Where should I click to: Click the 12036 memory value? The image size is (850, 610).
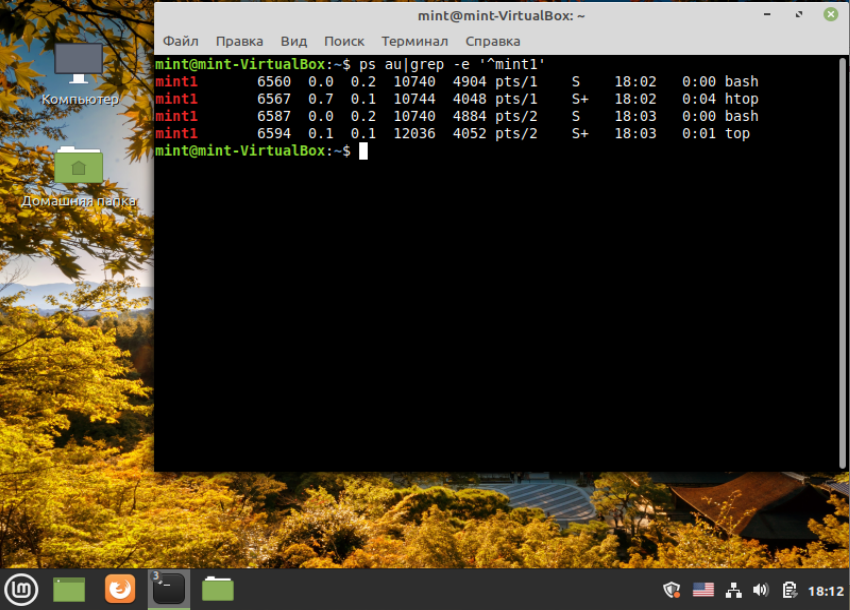pyautogui.click(x=414, y=133)
